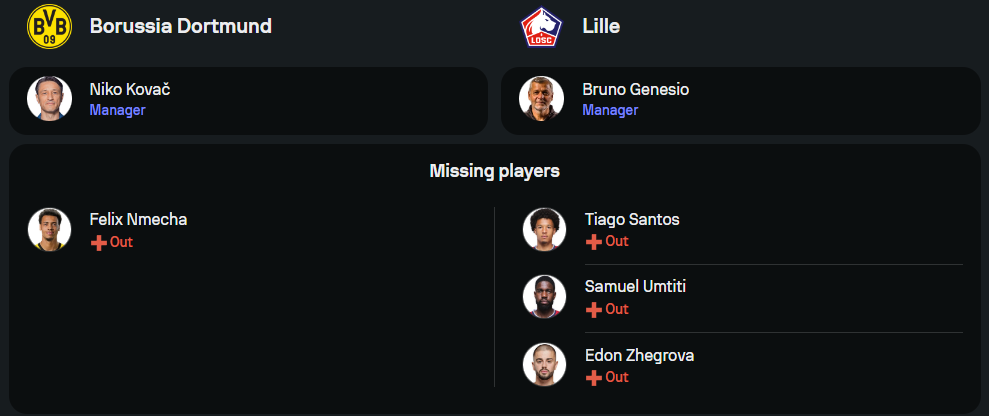Image resolution: width=989 pixels, height=416 pixels.
Task: Select the Bruno Genesio name link
Action: pyautogui.click(x=635, y=90)
